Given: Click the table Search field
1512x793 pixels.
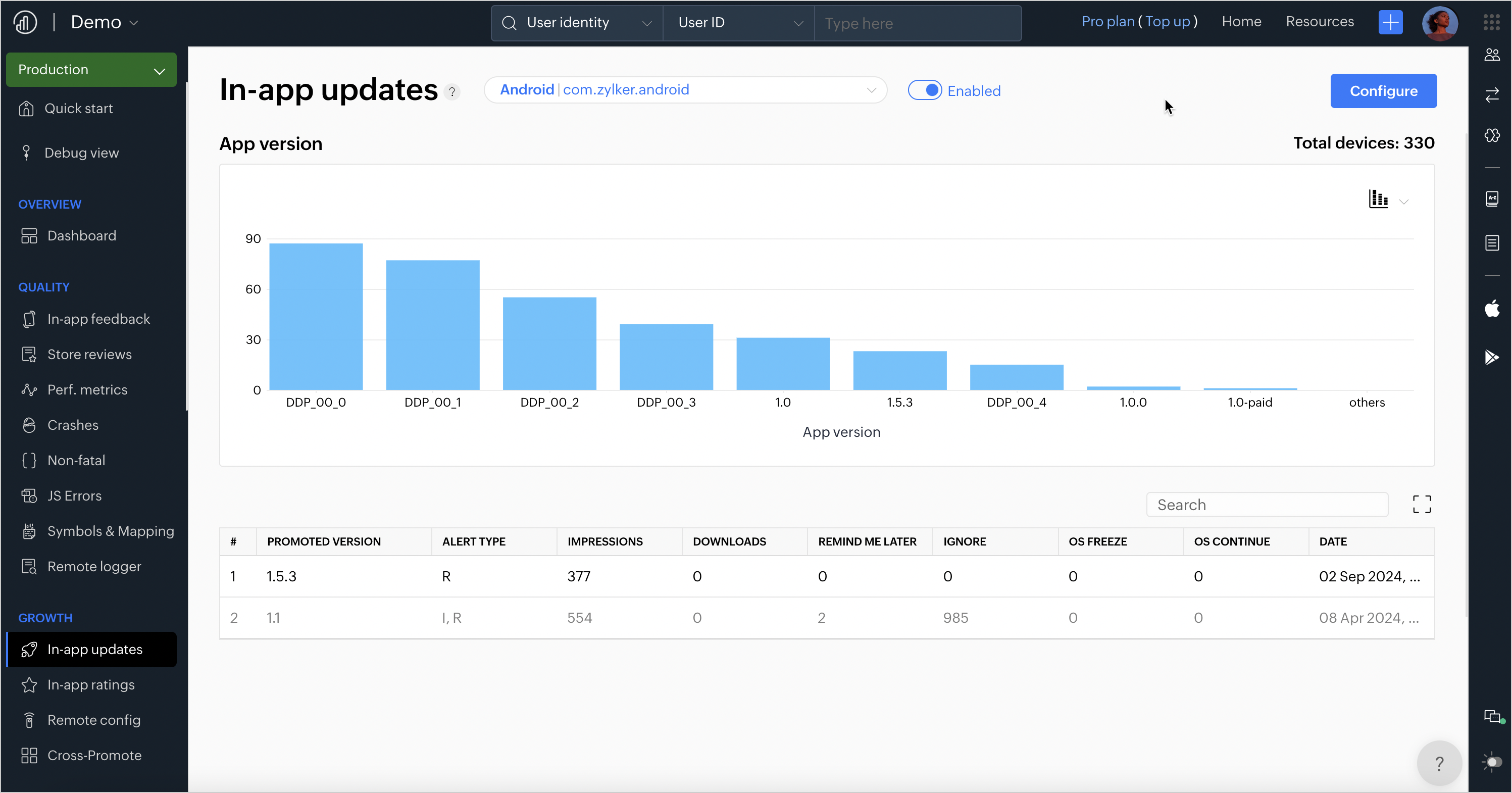Looking at the screenshot, I should pyautogui.click(x=1267, y=505).
